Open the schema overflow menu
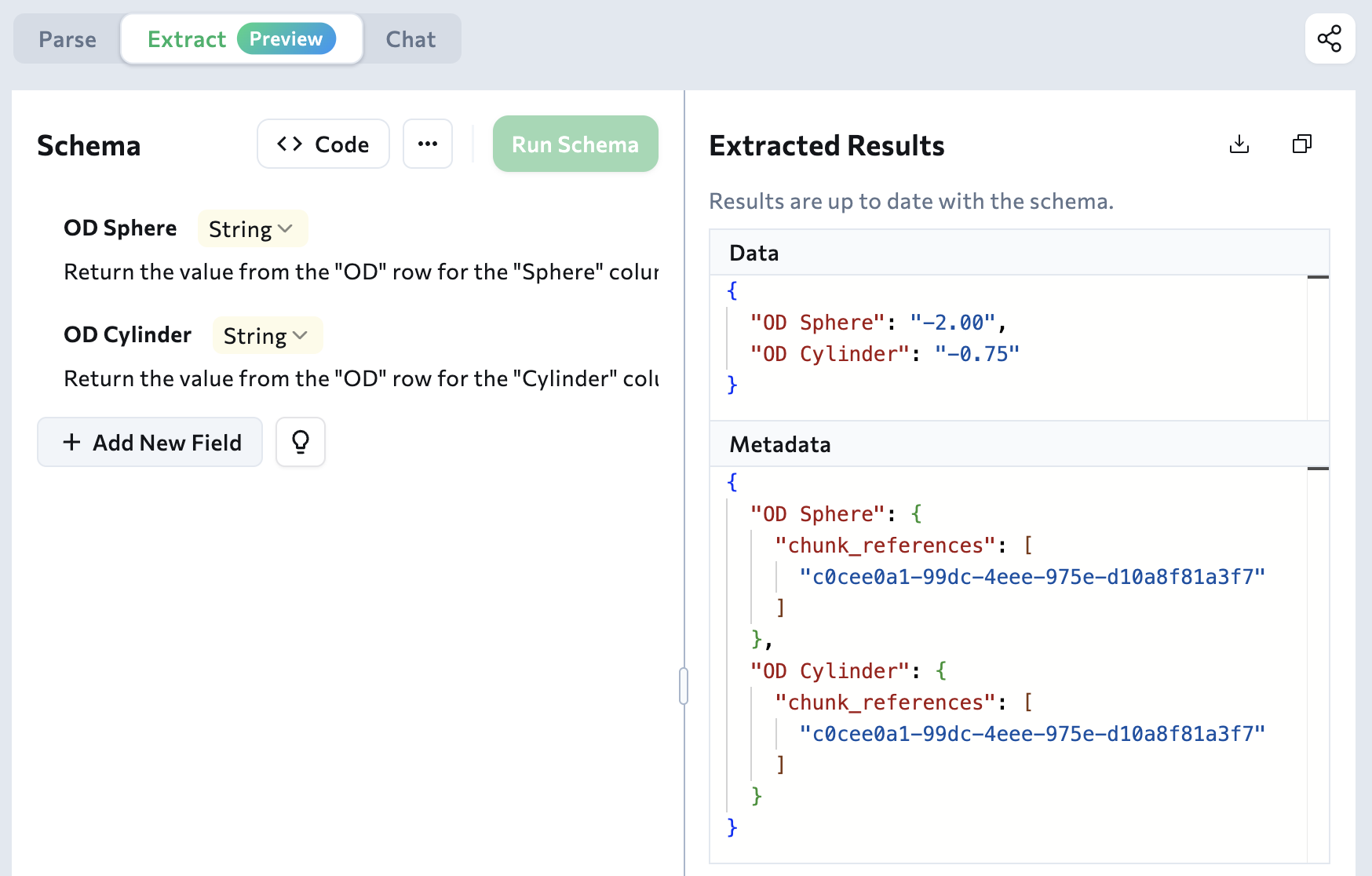The height and width of the screenshot is (876, 1372). (428, 144)
